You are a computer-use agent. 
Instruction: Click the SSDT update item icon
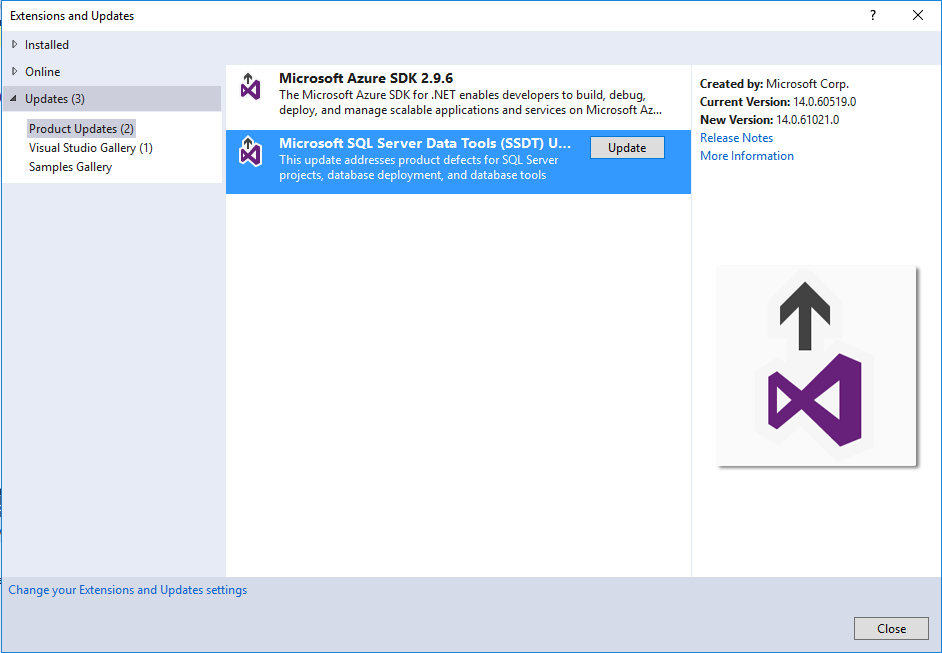(251, 151)
